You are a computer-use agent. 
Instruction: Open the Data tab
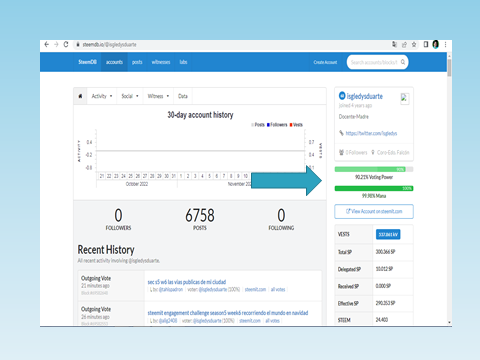coord(183,96)
